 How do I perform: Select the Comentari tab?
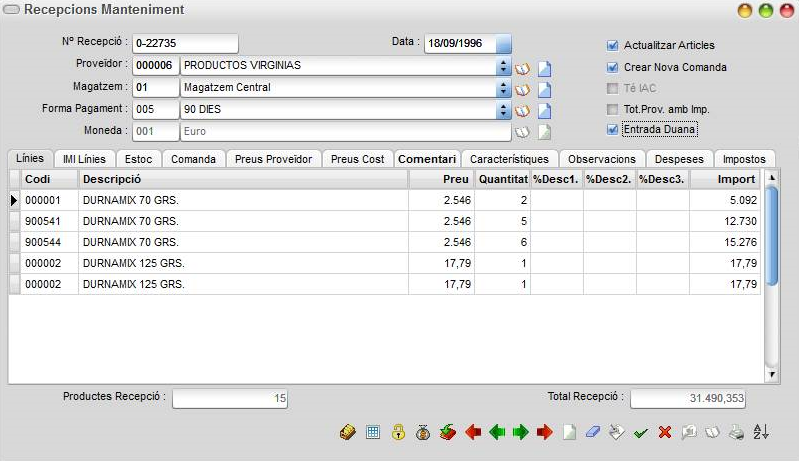pyautogui.click(x=427, y=159)
